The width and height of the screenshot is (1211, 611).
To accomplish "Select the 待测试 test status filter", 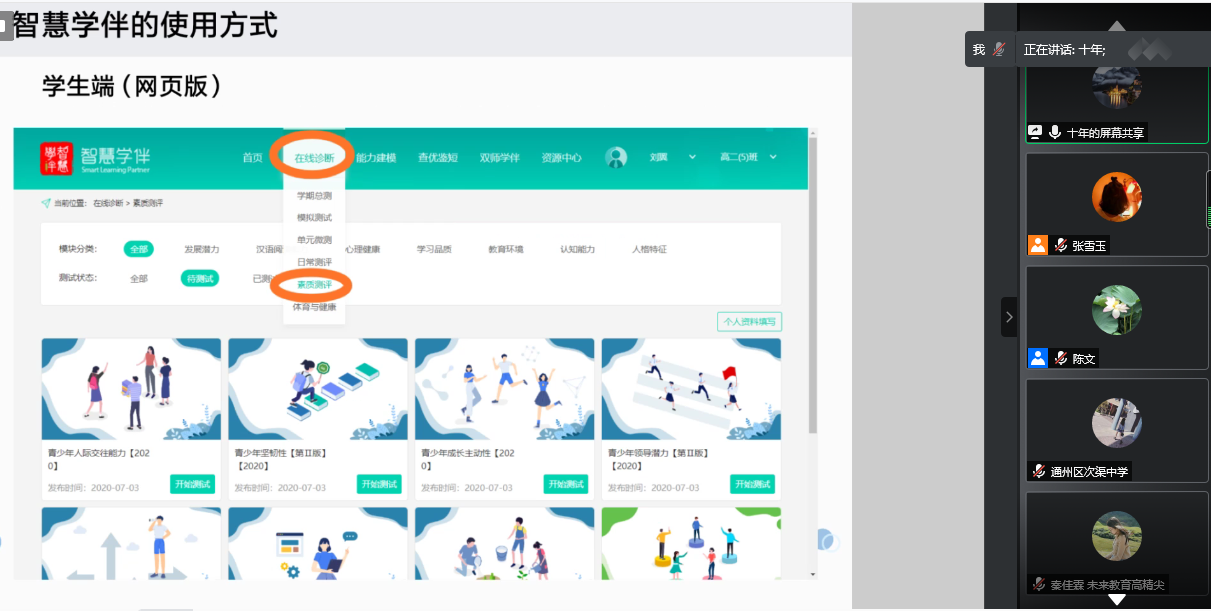I will point(201,278).
